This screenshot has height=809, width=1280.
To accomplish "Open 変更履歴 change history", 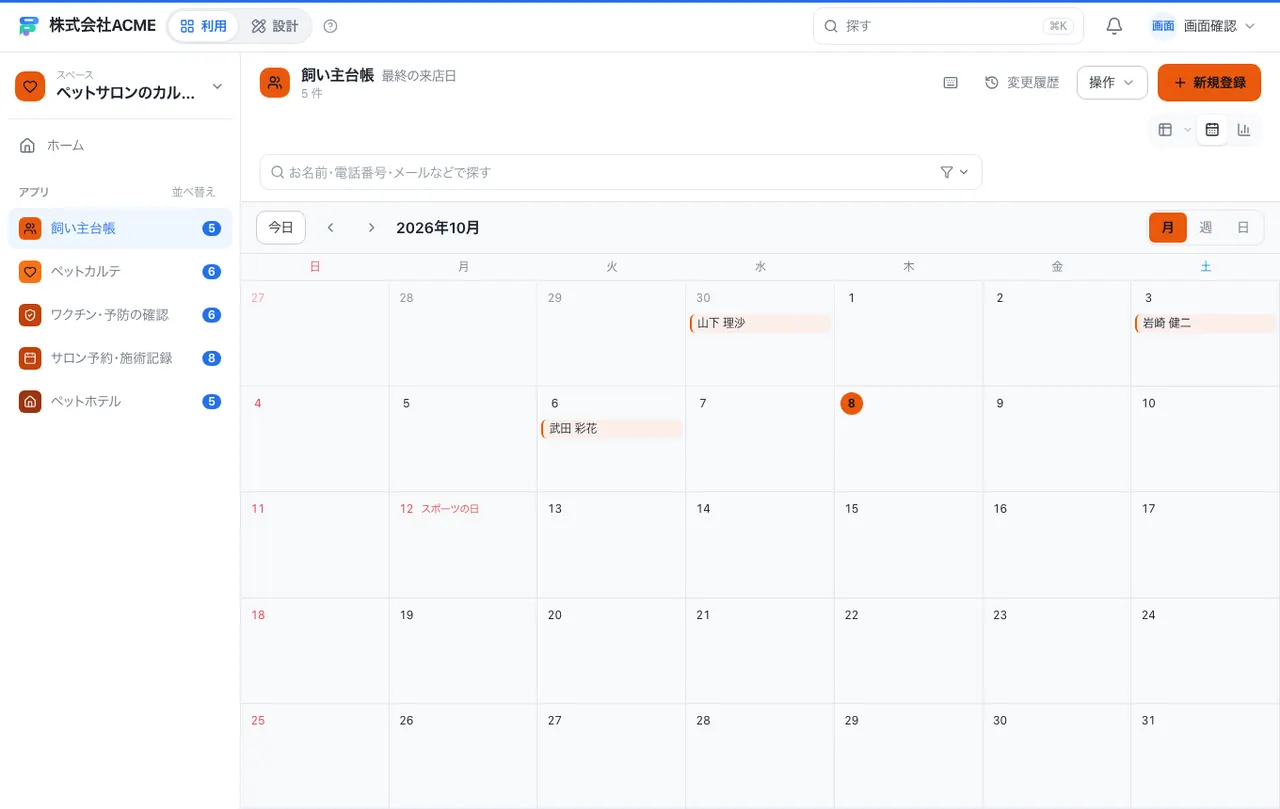I will coord(1022,83).
